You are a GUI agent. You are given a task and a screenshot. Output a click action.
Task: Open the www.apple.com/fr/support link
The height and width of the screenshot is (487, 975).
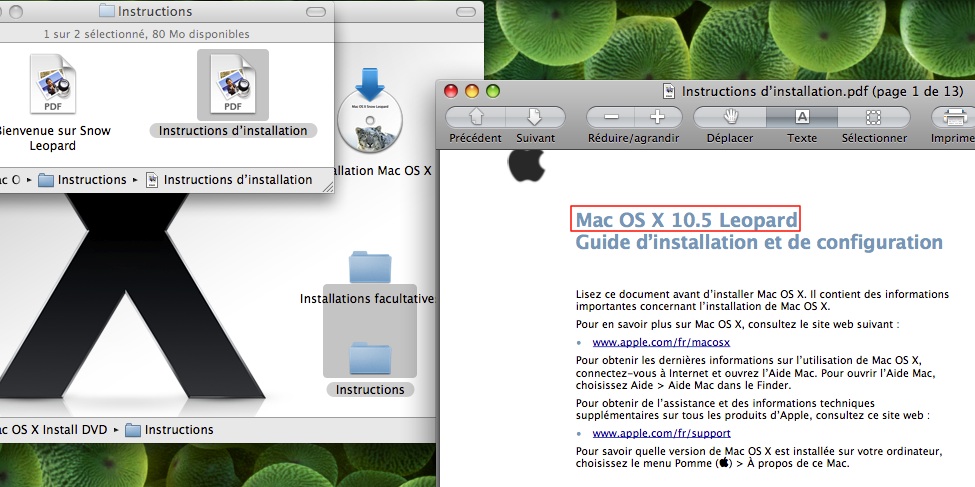pyautogui.click(x=662, y=433)
